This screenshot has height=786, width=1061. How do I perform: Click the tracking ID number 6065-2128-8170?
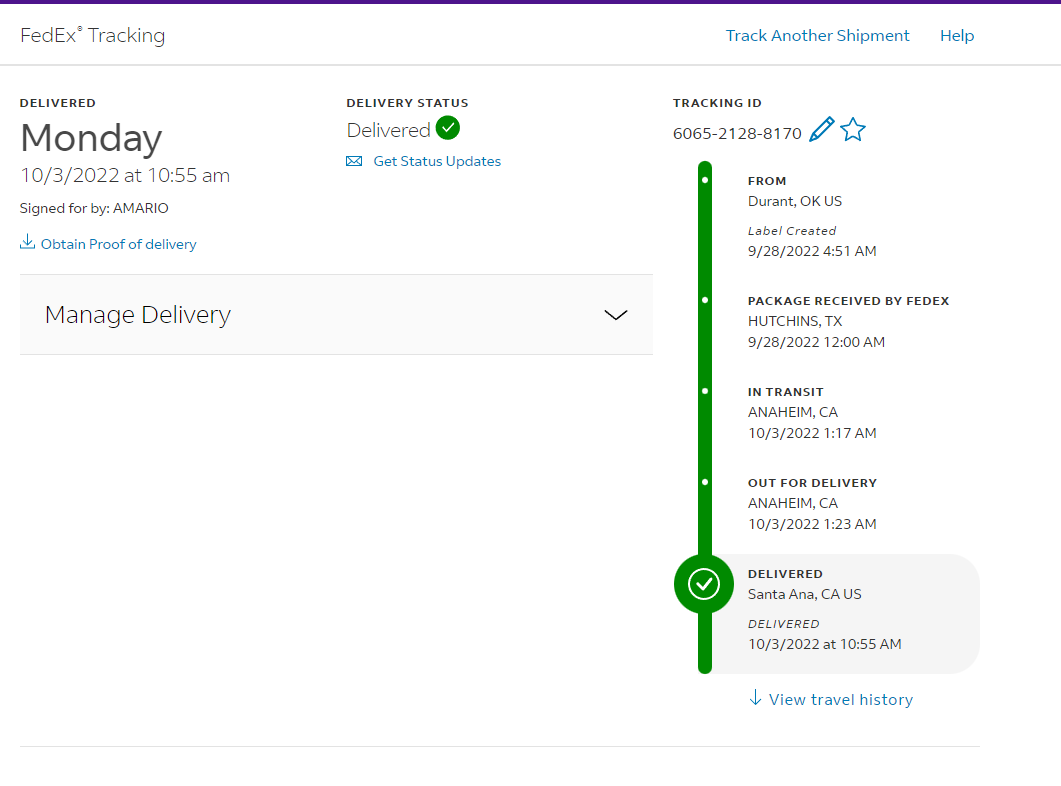pos(737,133)
